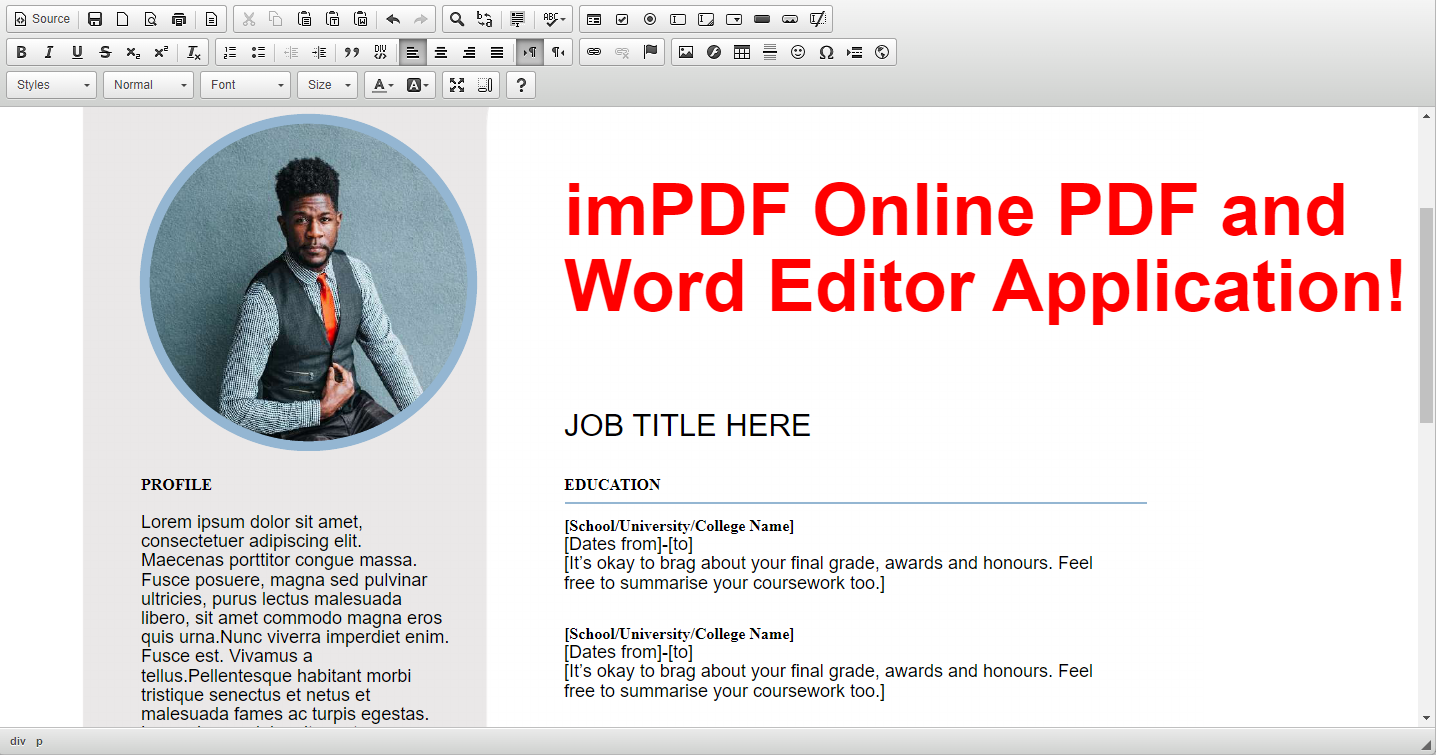This screenshot has width=1436, height=755.
Task: Set text direction right to left
Action: pyautogui.click(x=557, y=52)
